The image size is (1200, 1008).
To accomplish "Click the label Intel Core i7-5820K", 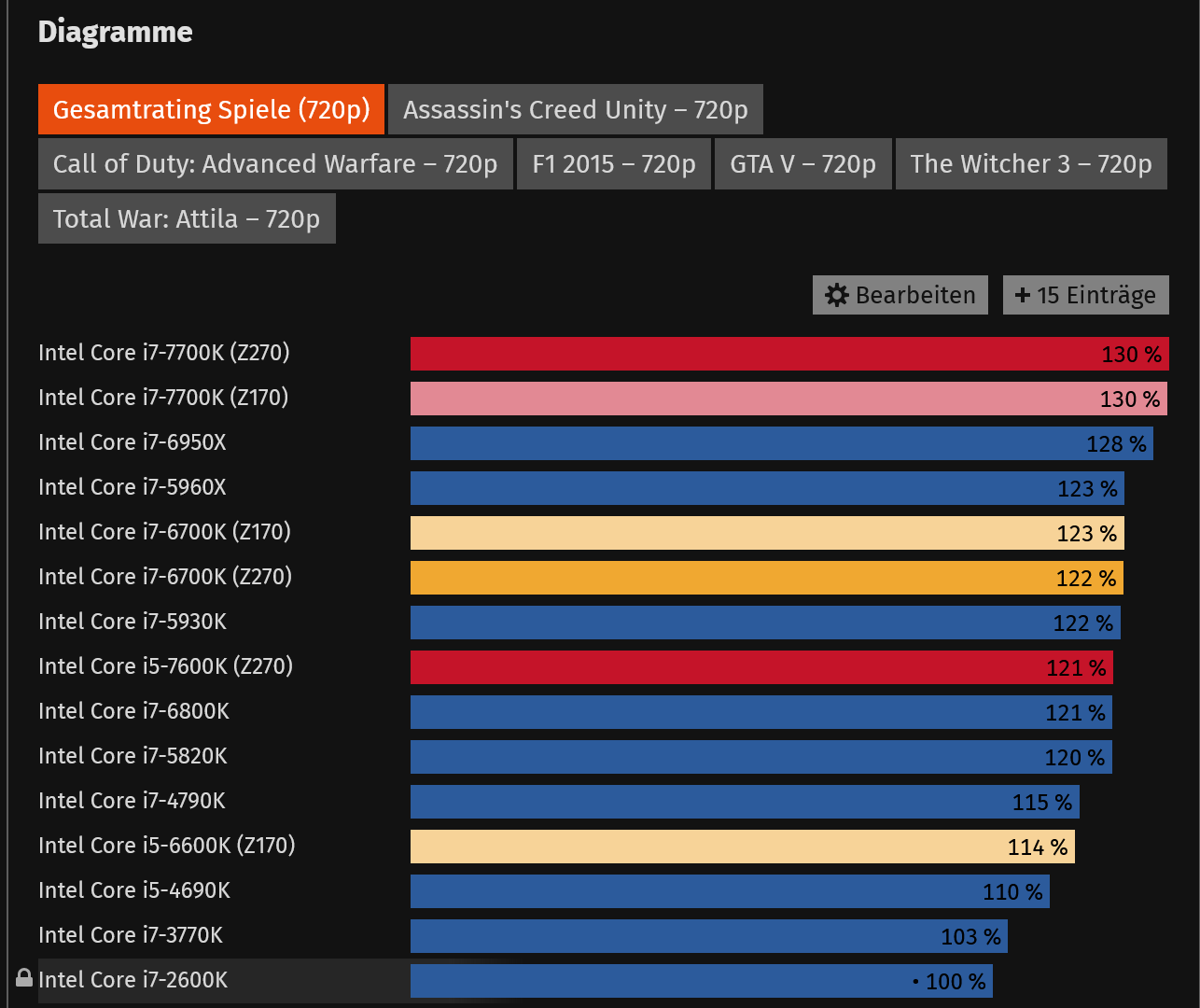I will [133, 756].
